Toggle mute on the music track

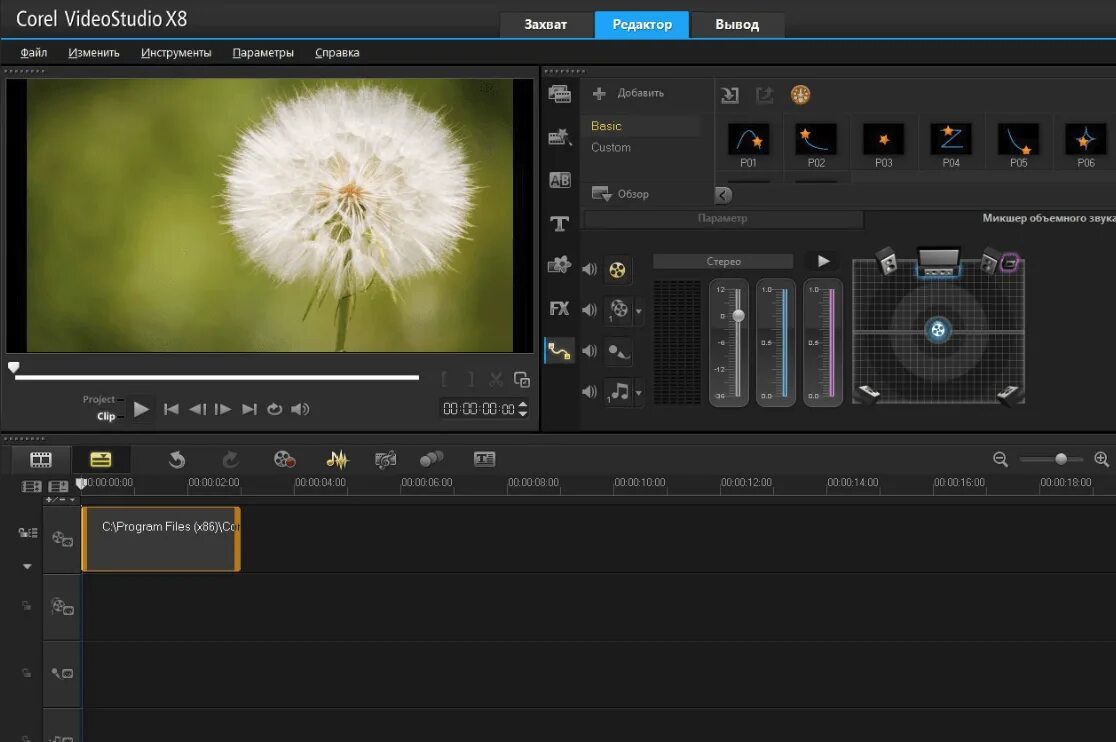coord(589,391)
